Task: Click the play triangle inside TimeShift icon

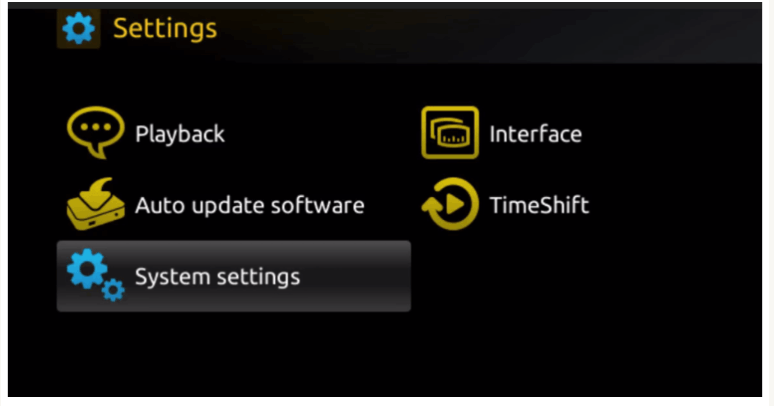Action: (x=454, y=203)
